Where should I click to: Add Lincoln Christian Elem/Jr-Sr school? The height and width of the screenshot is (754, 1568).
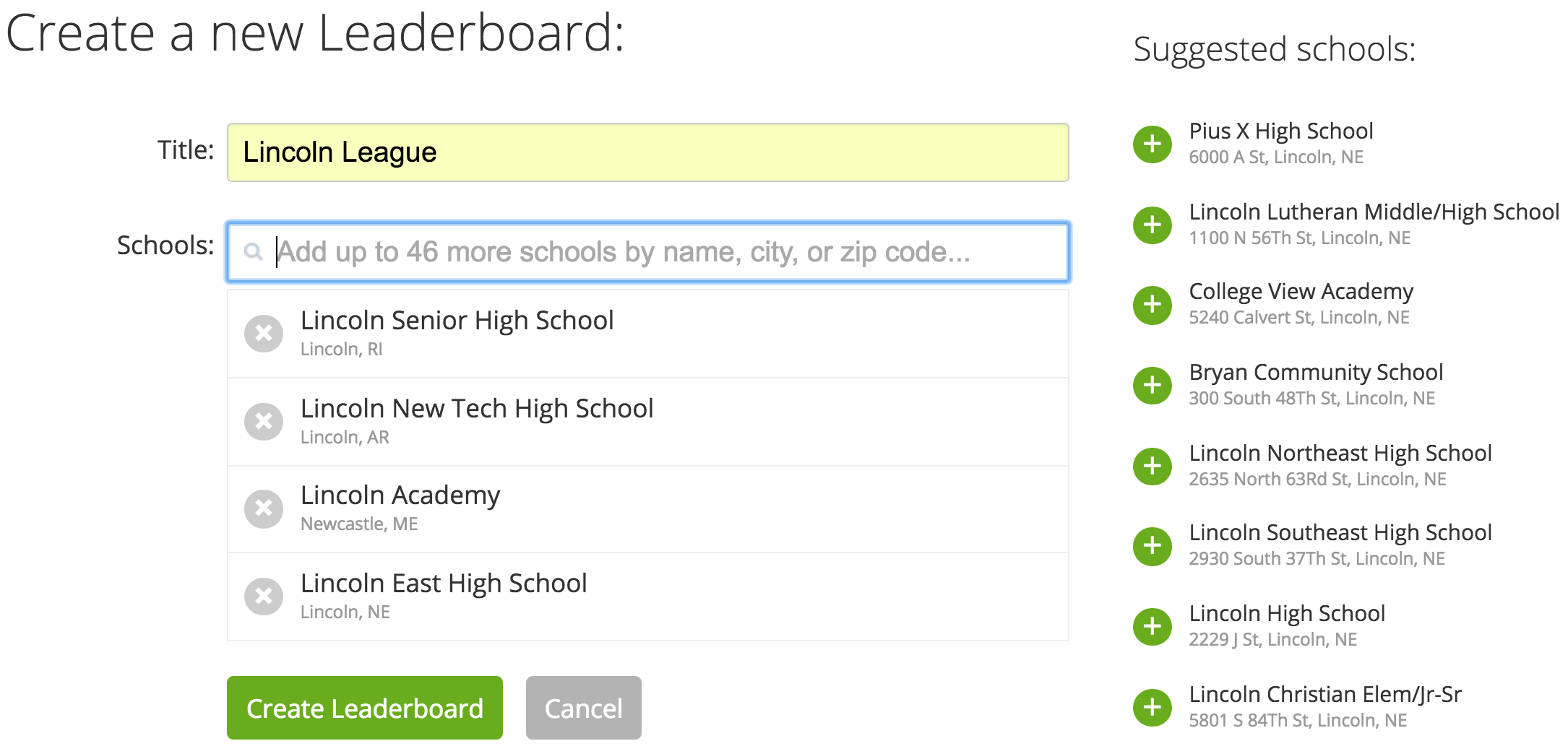pyautogui.click(x=1153, y=707)
